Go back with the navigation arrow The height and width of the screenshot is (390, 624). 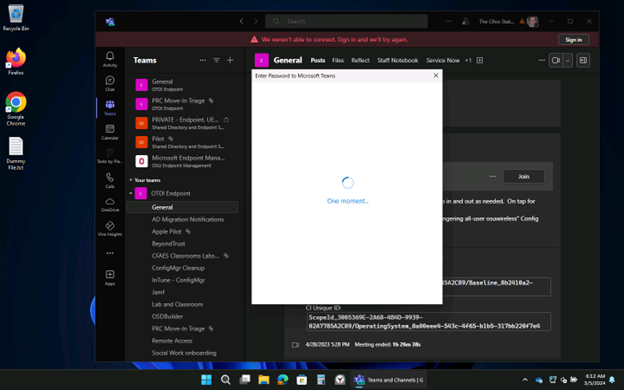pos(241,21)
